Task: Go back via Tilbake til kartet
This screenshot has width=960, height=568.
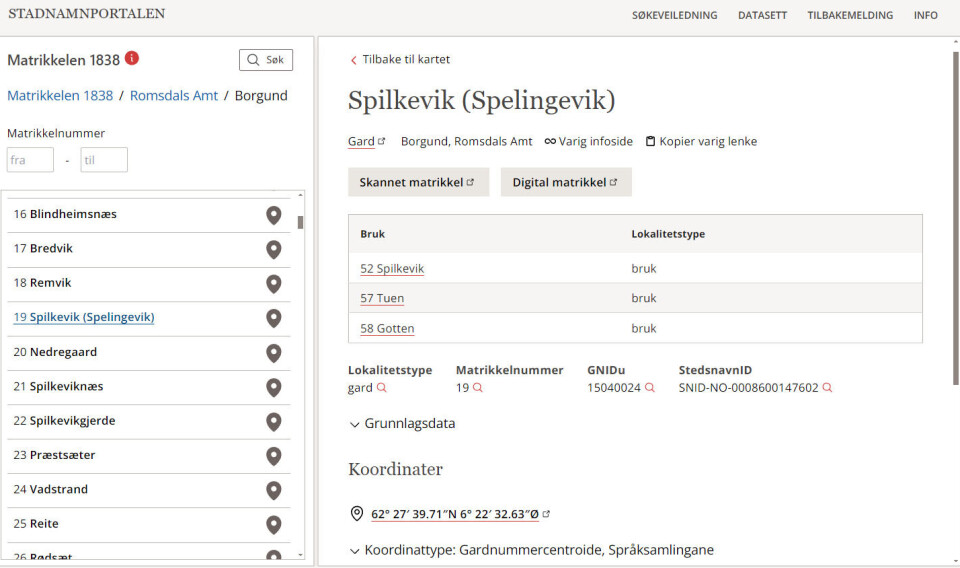Action: [x=400, y=60]
